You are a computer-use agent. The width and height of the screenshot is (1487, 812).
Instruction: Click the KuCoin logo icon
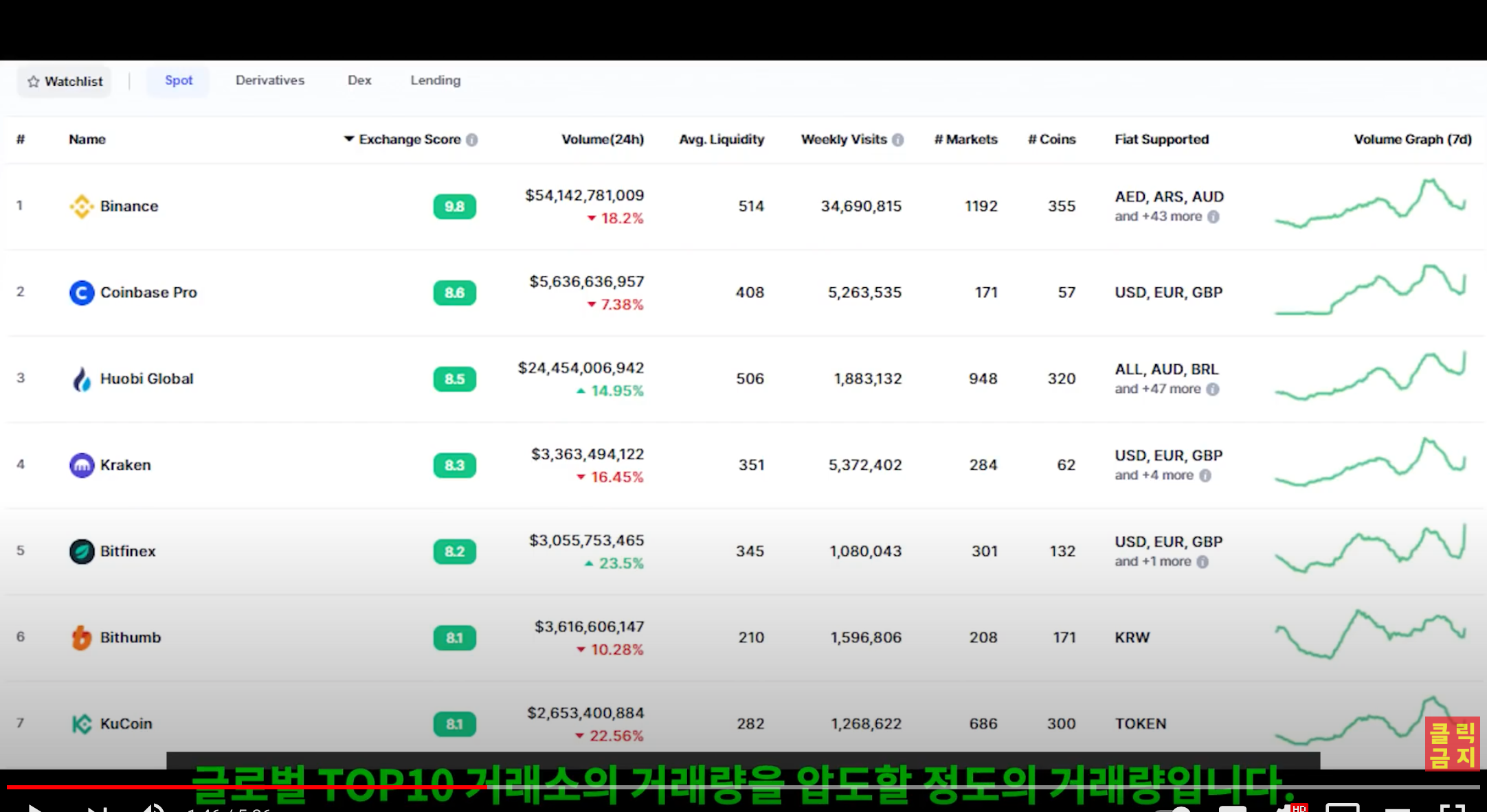pos(82,724)
